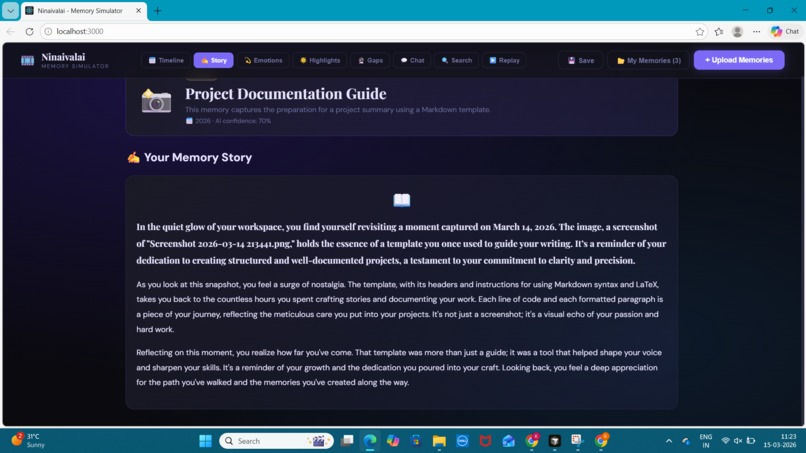Screen dimensions: 806x453
Task: Click the Ninaivalai film-strip logo icon
Action: (x=28, y=61)
